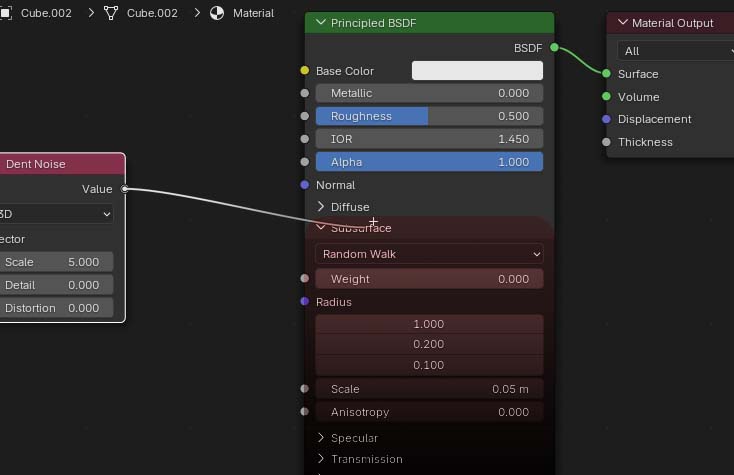Click the Anisotropy input socket

305,411
